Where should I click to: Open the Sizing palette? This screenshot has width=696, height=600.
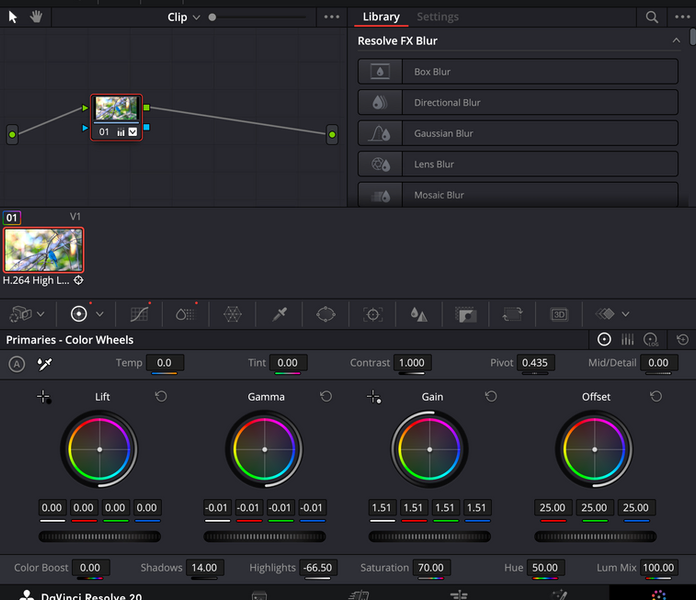click(x=512, y=314)
